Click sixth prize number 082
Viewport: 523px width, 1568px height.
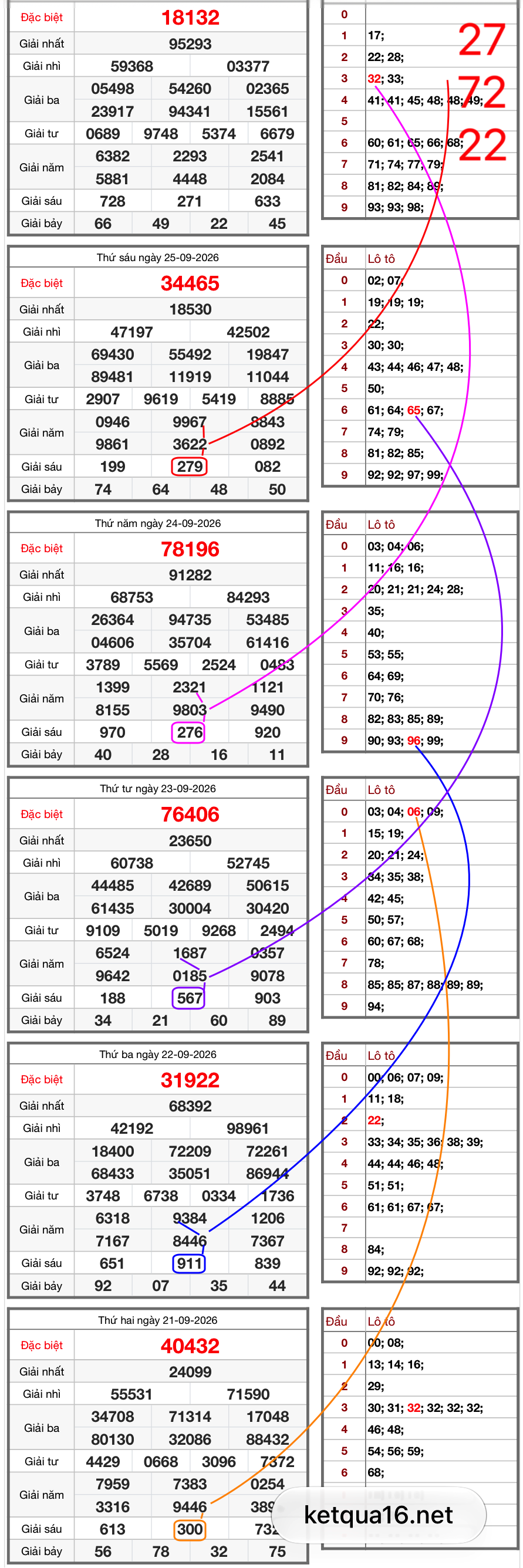[x=267, y=467]
